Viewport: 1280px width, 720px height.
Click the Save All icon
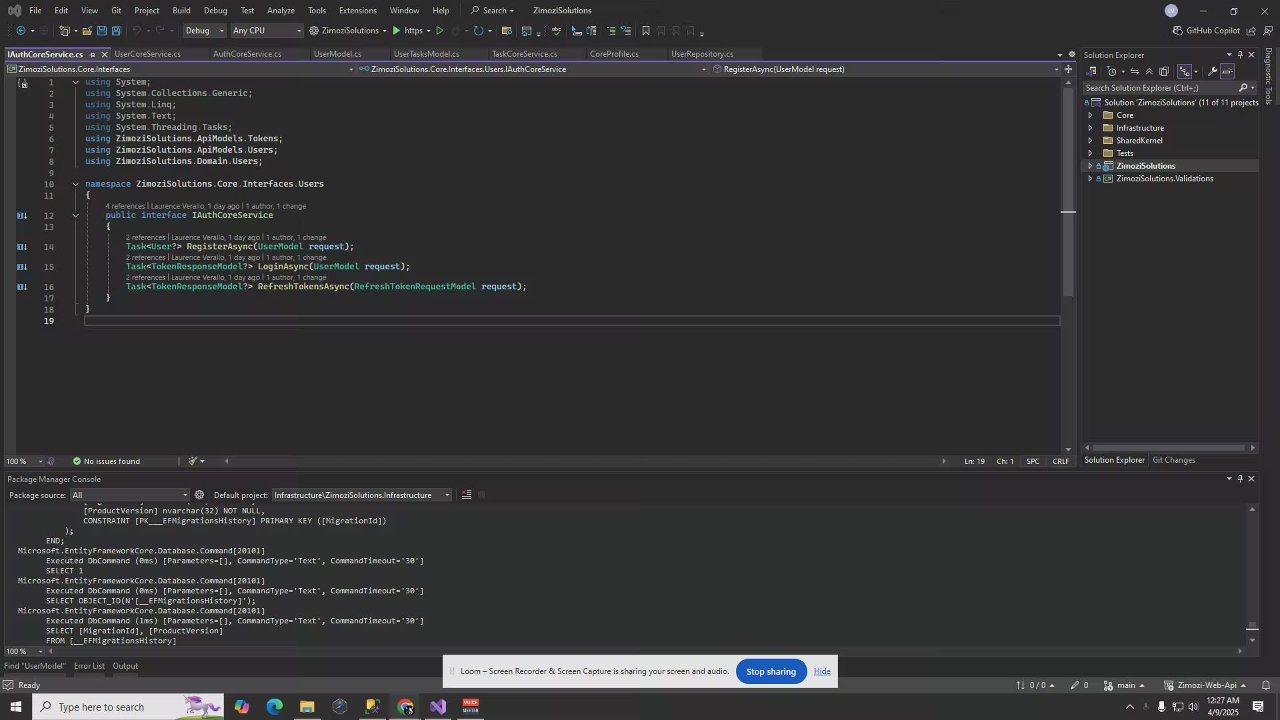(116, 31)
